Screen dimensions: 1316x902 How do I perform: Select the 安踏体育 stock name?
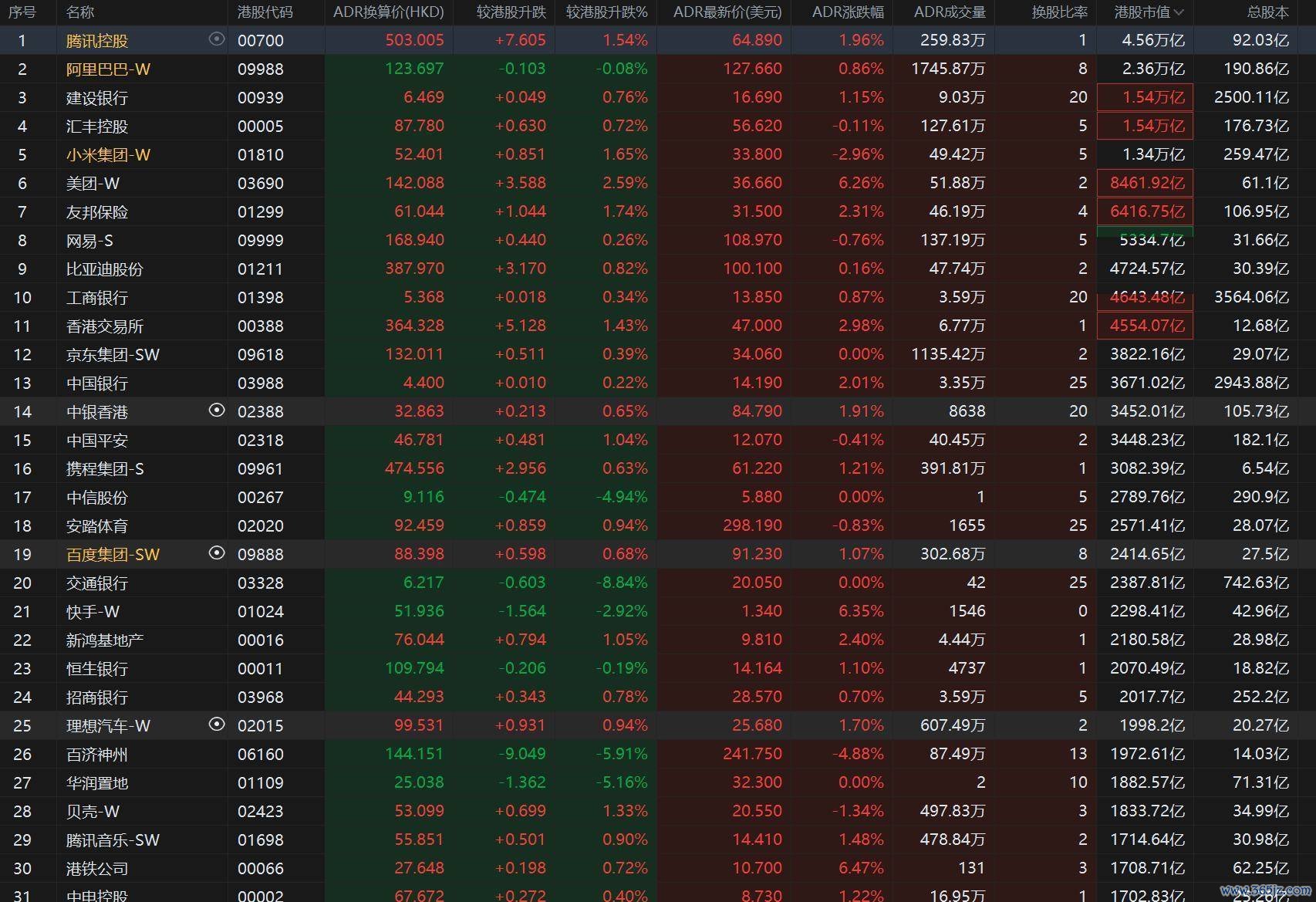[97, 525]
